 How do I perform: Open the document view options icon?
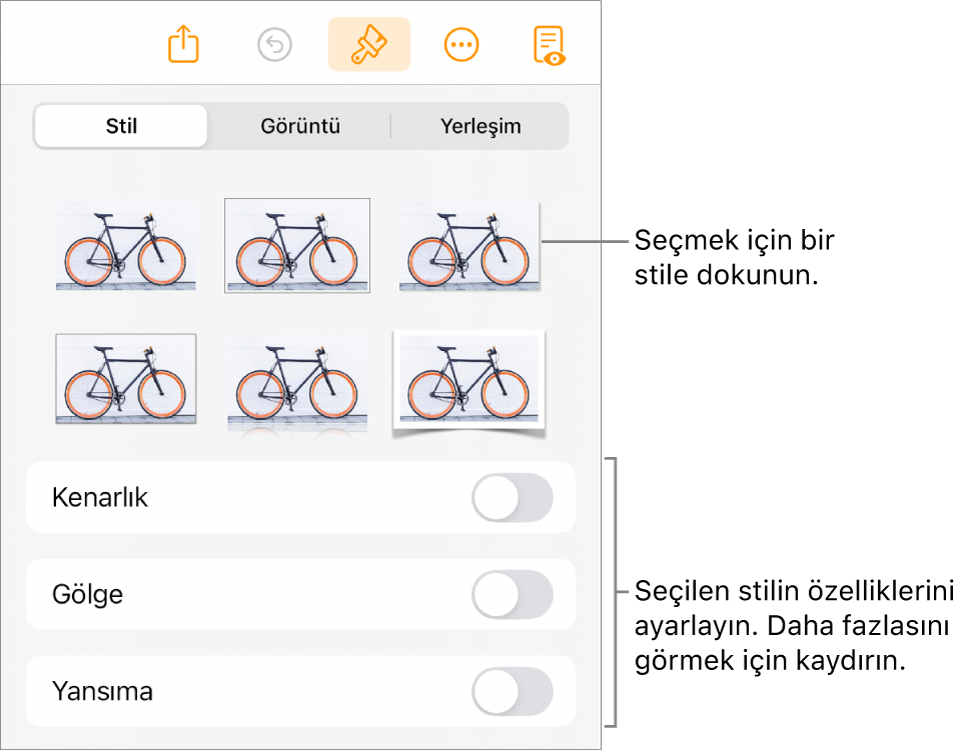[549, 45]
